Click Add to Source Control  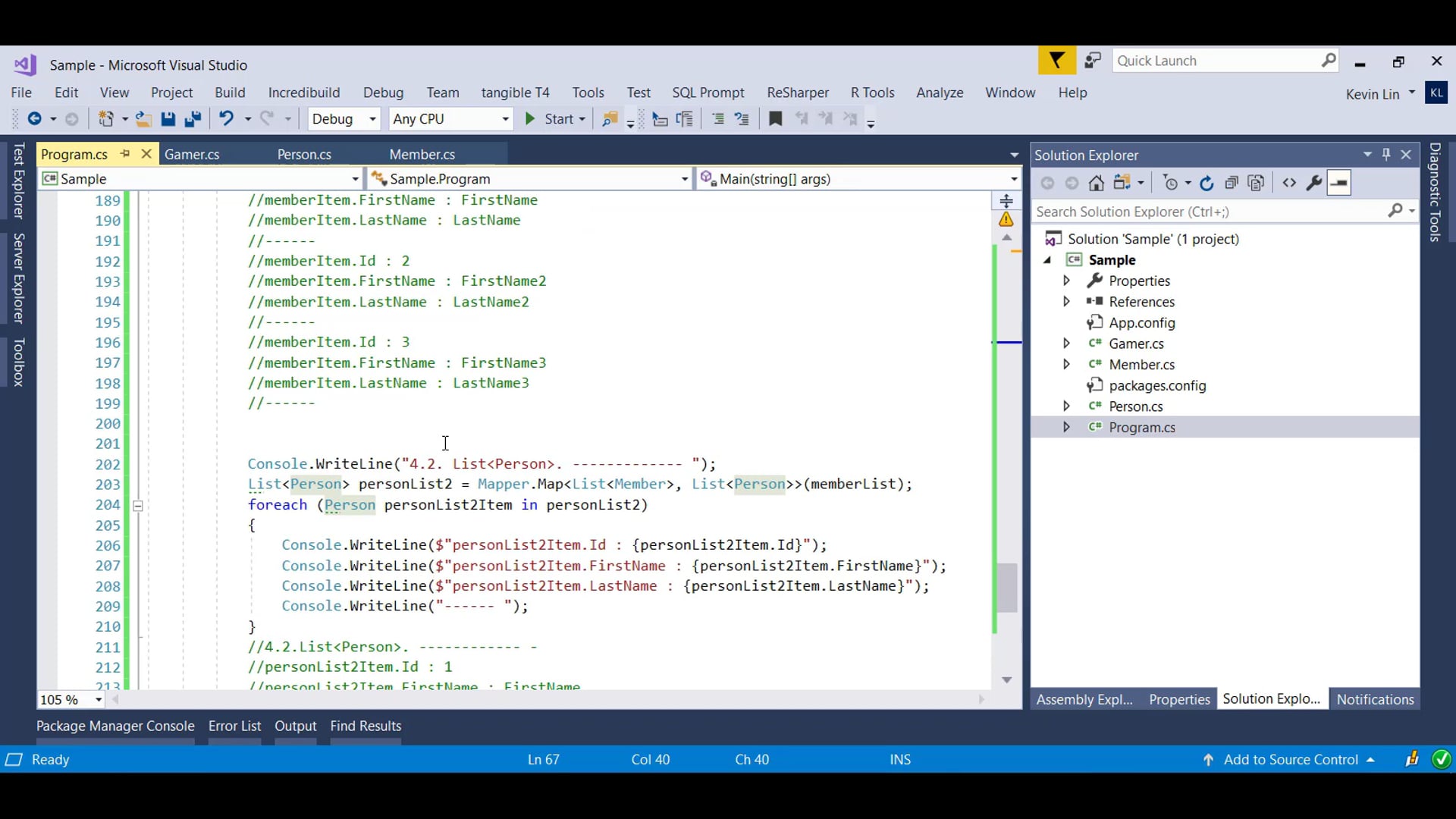click(x=1291, y=760)
